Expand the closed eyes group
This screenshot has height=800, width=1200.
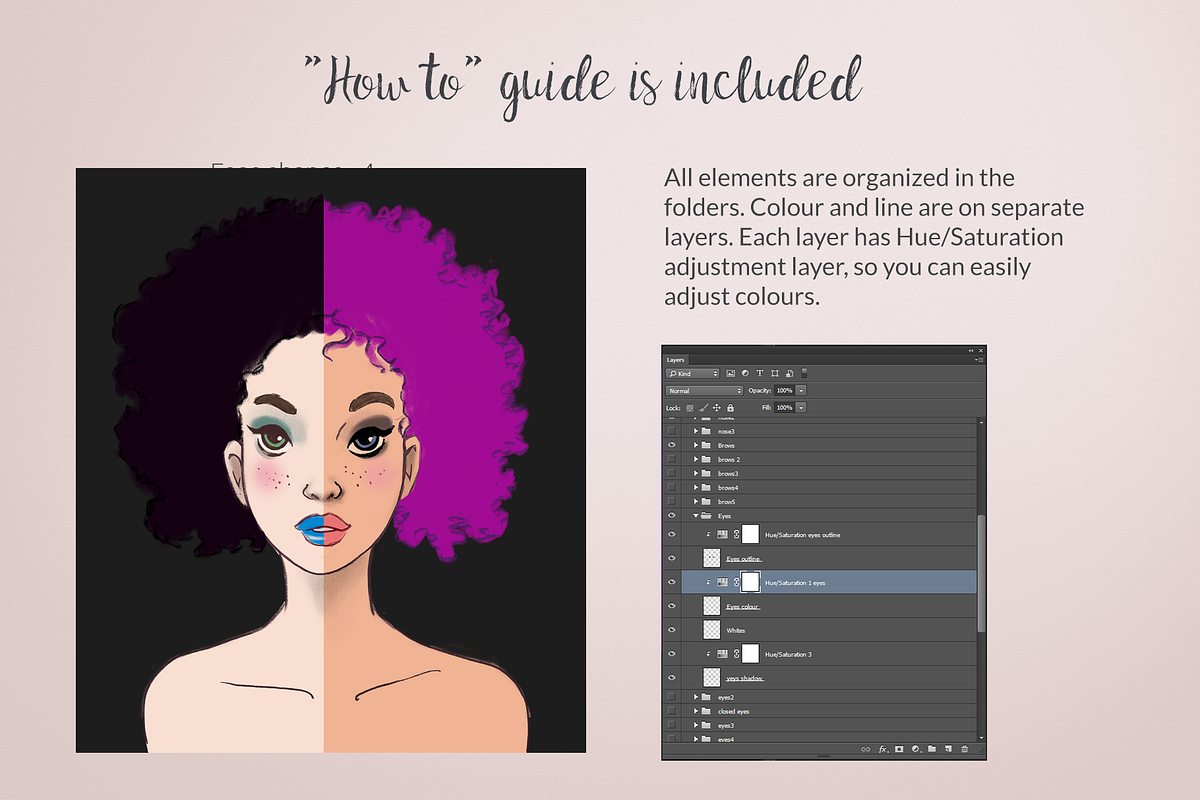(x=695, y=711)
